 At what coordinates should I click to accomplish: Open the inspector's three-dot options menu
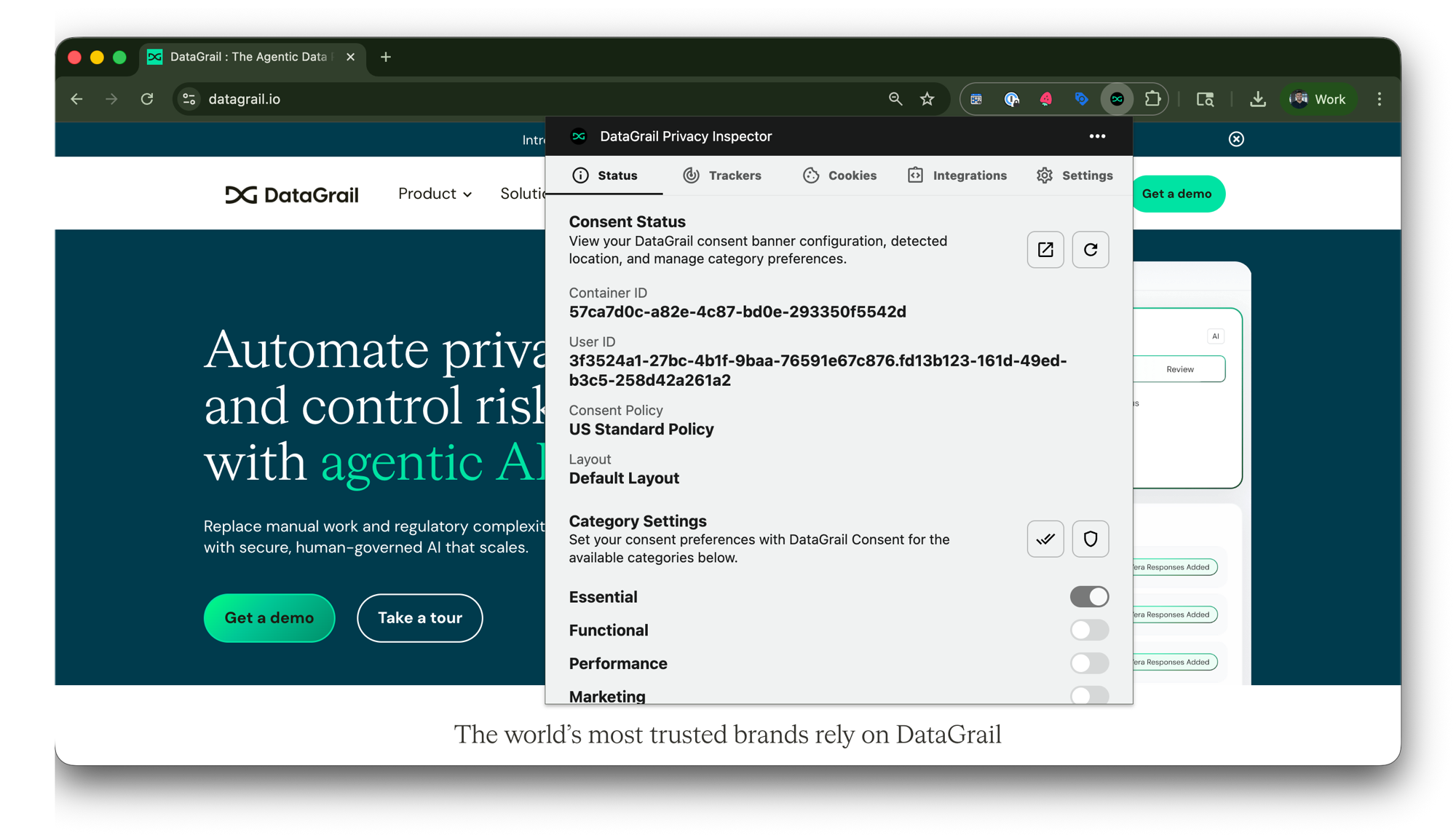[x=1097, y=136]
